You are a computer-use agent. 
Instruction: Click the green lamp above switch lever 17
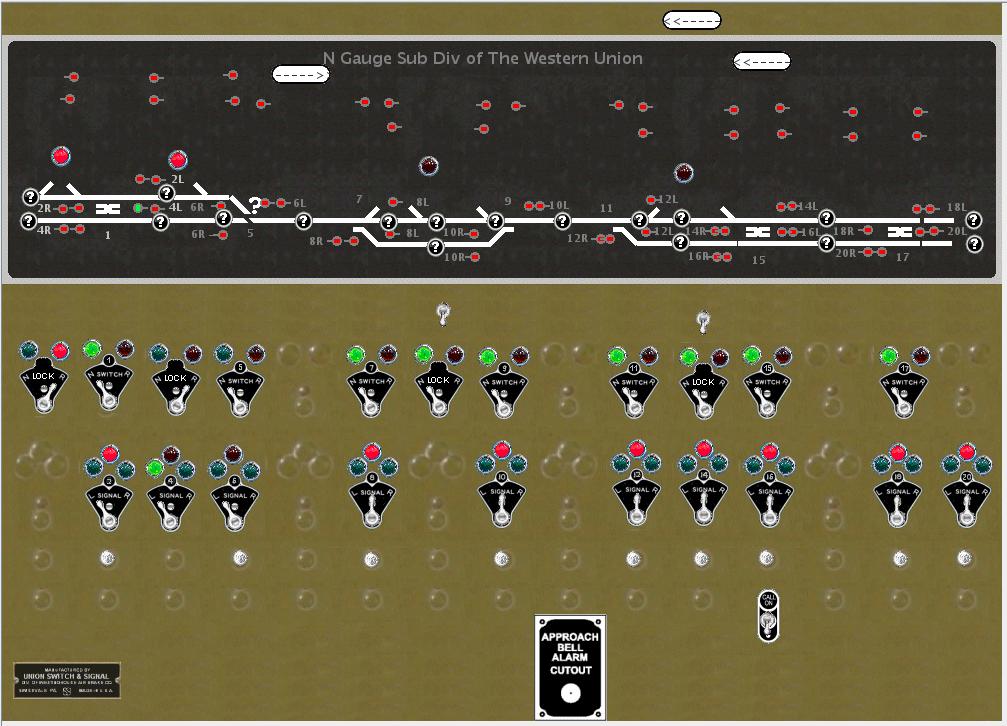[x=889, y=356]
